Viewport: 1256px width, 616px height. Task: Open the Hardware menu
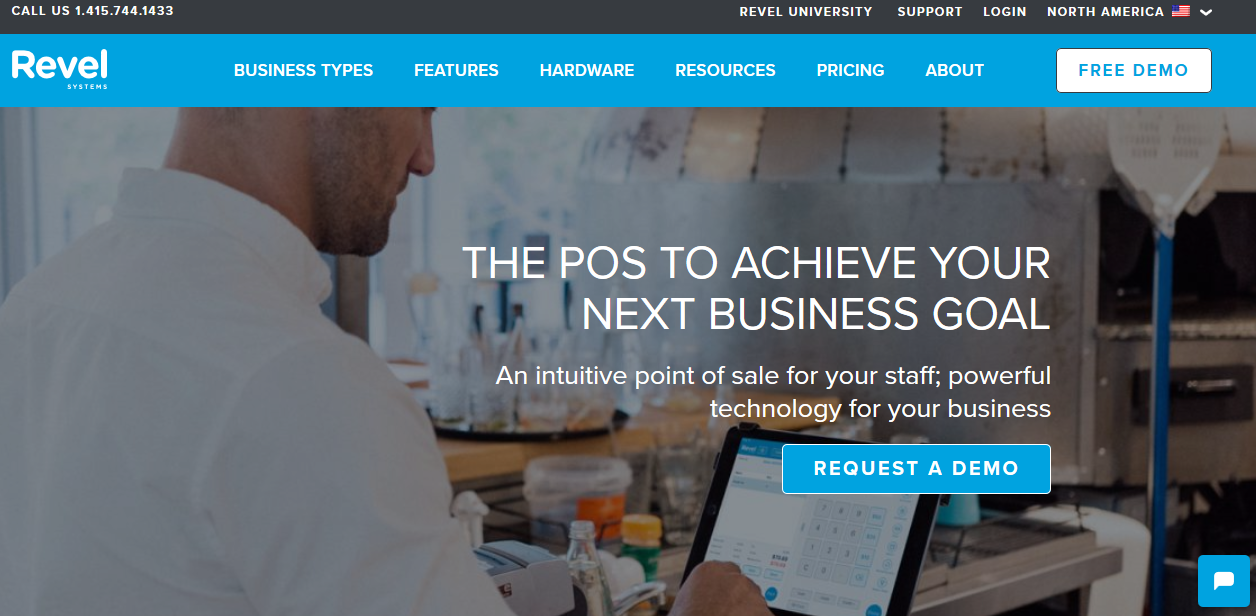(587, 70)
